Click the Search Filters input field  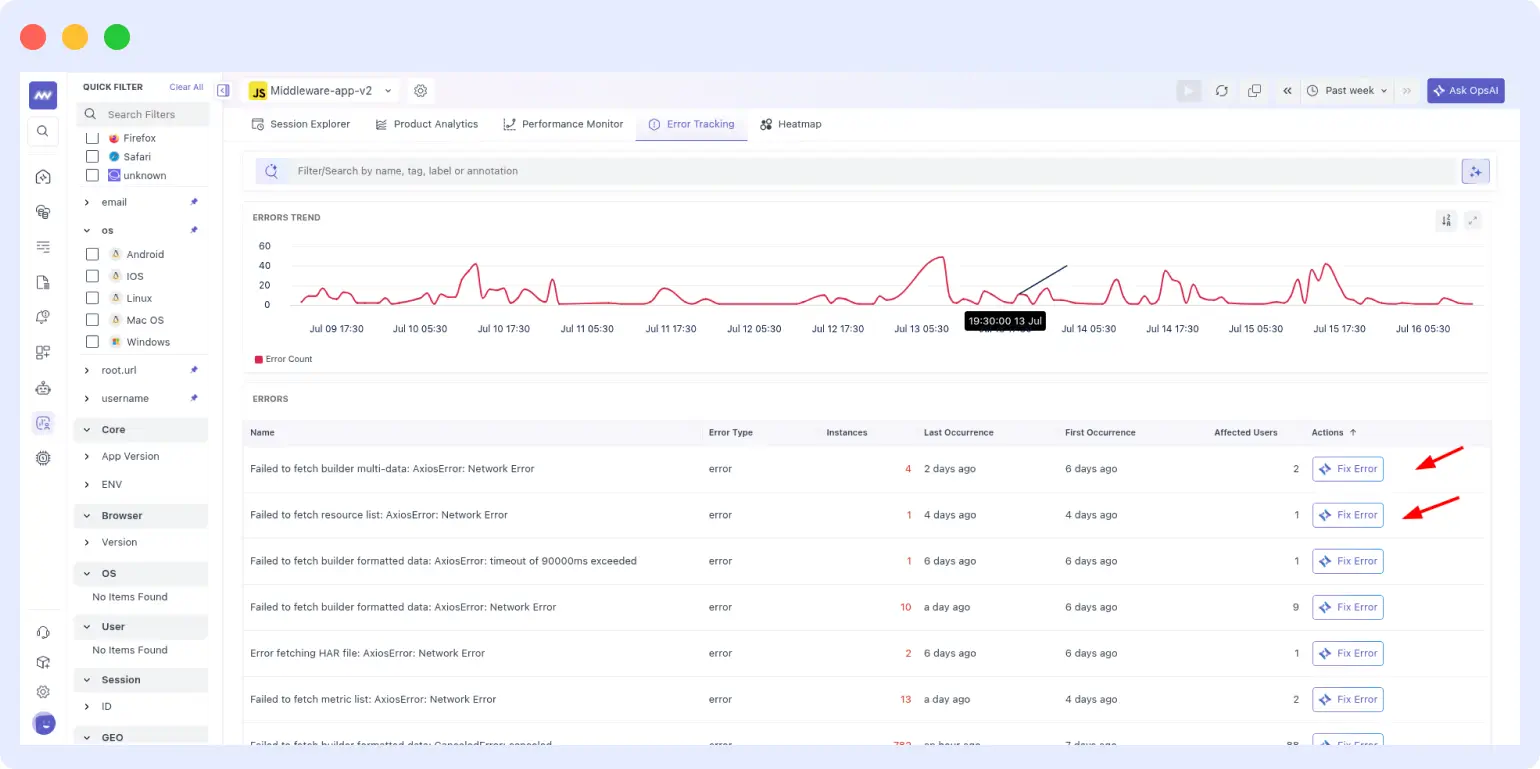143,114
